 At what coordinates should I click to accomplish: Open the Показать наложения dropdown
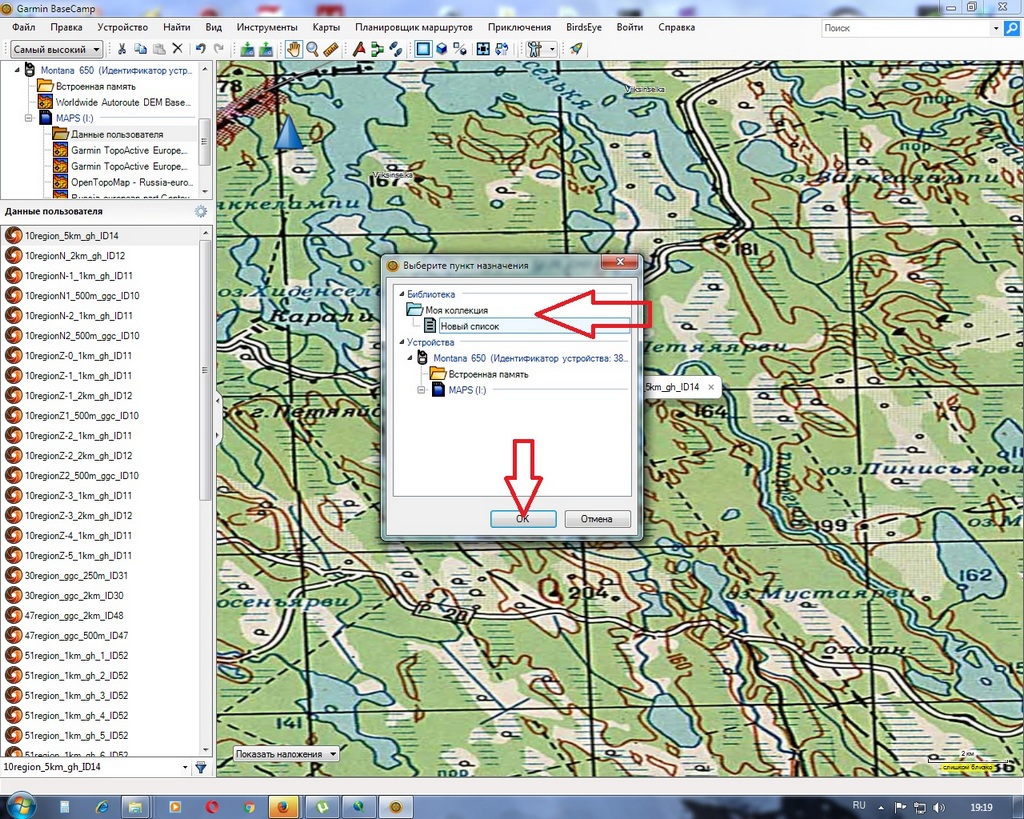tap(286, 753)
